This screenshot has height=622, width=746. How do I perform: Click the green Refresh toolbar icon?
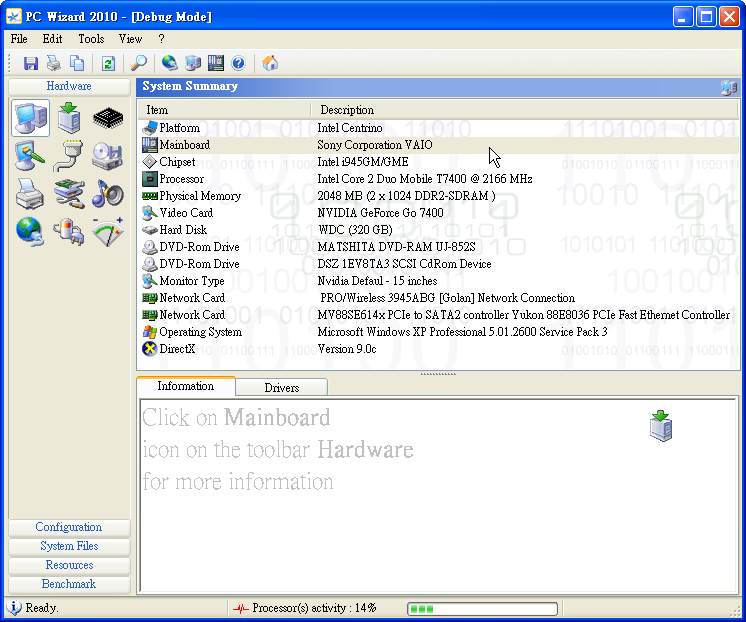click(108, 63)
